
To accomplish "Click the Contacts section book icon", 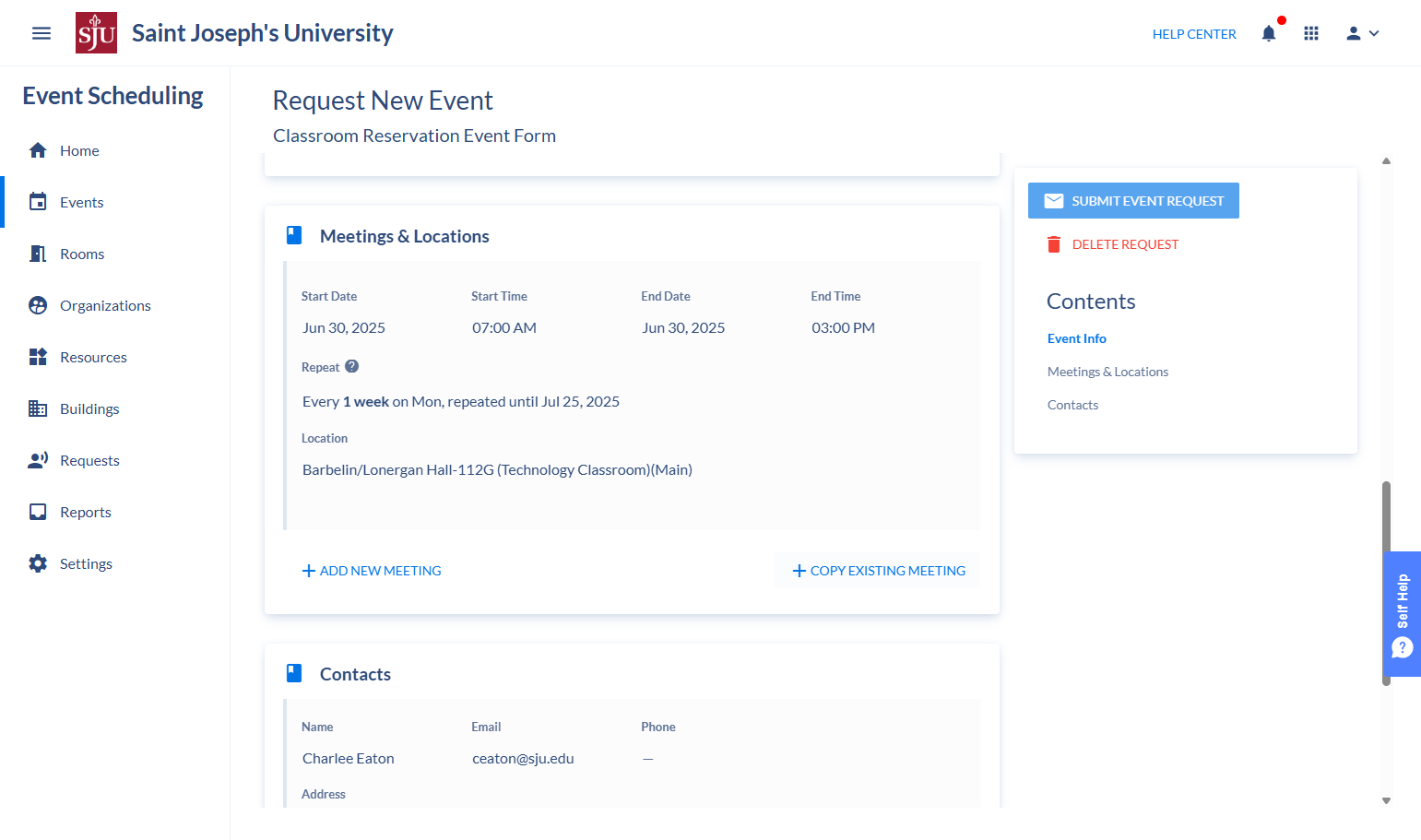I will pyautogui.click(x=294, y=673).
